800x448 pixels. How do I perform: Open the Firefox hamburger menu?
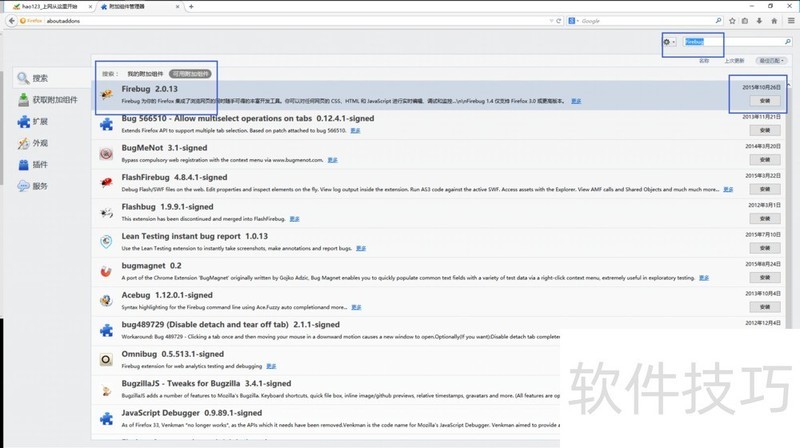click(791, 21)
